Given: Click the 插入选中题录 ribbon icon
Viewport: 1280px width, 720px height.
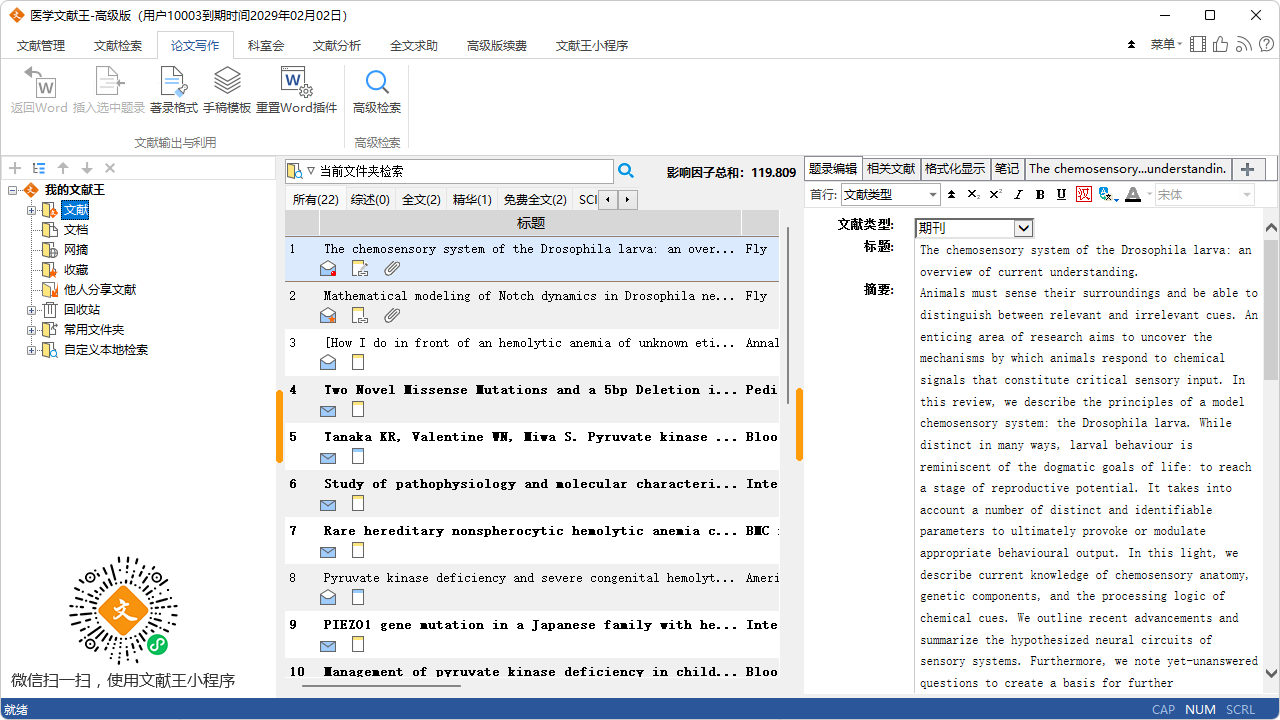Looking at the screenshot, I should click(109, 82).
